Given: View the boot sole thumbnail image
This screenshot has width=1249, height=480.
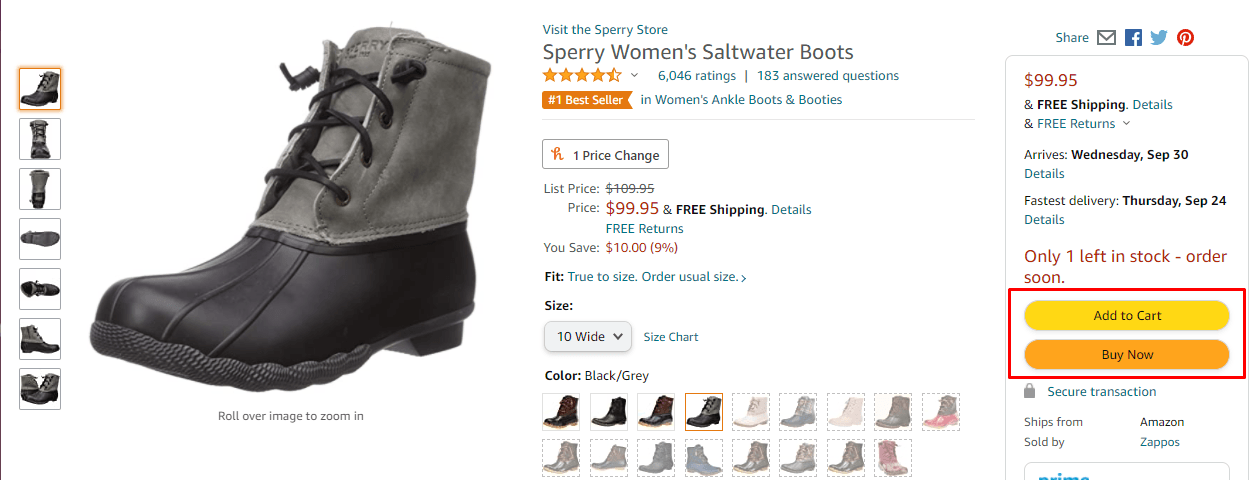Looking at the screenshot, I should pyautogui.click(x=40, y=239).
